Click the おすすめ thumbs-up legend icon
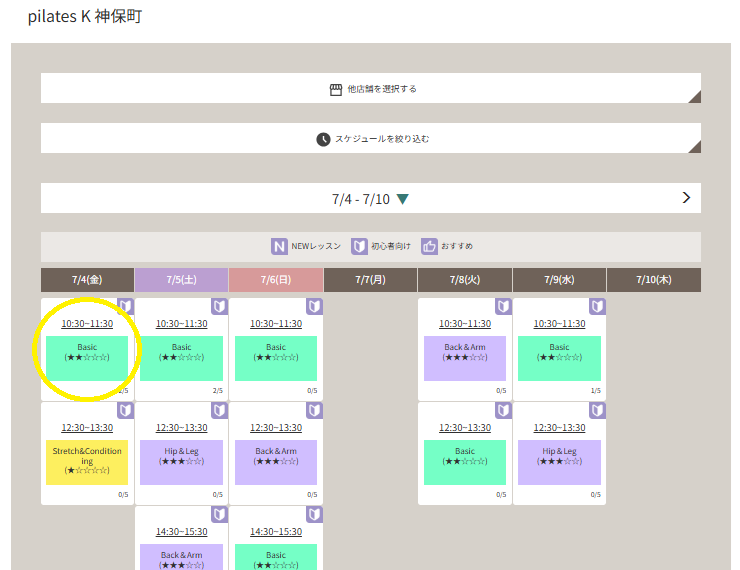The width and height of the screenshot is (740, 570). (x=430, y=246)
